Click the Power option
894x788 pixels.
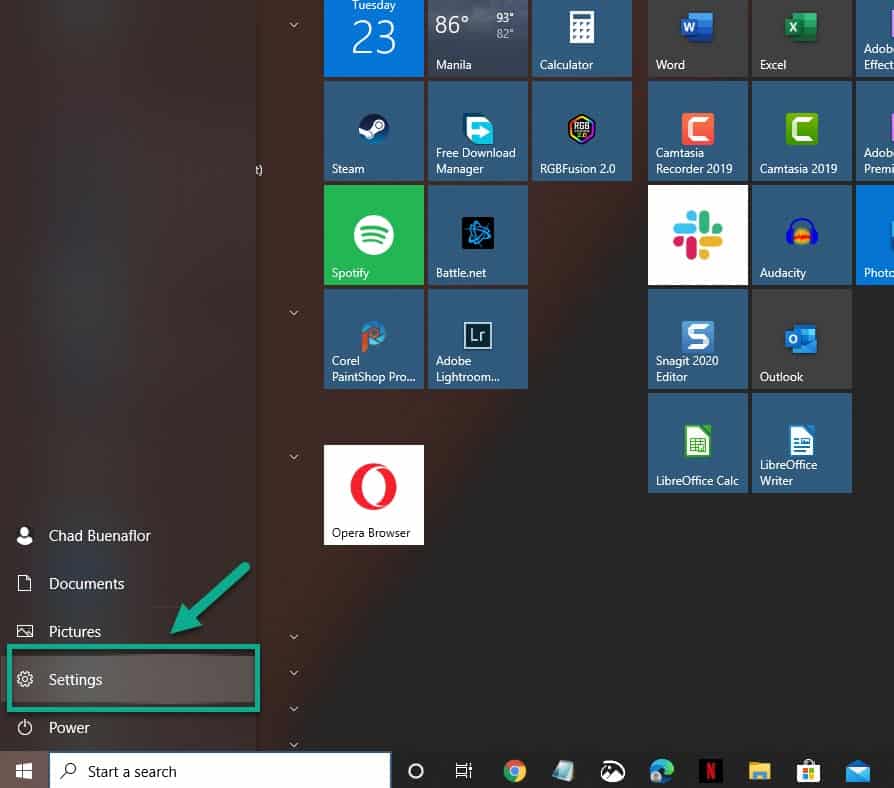point(67,727)
